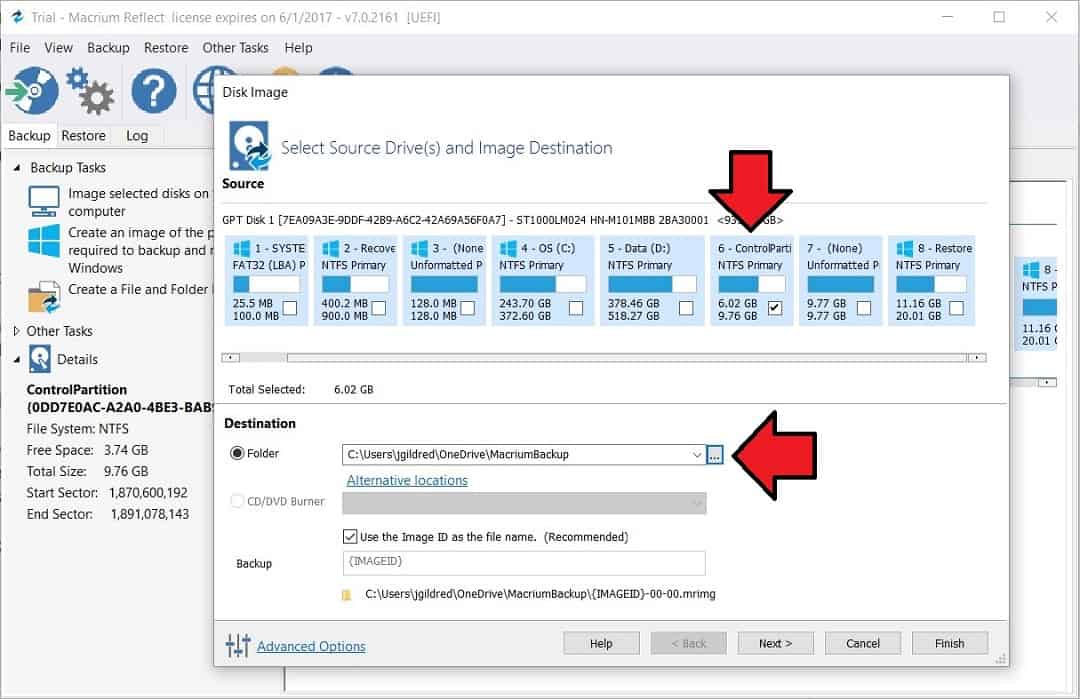Open settings via the gears toolbar icon

pyautogui.click(x=90, y=90)
